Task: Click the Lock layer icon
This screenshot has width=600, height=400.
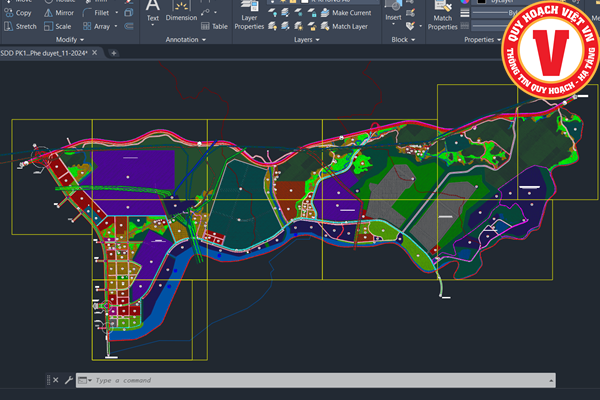Action: [312, 13]
